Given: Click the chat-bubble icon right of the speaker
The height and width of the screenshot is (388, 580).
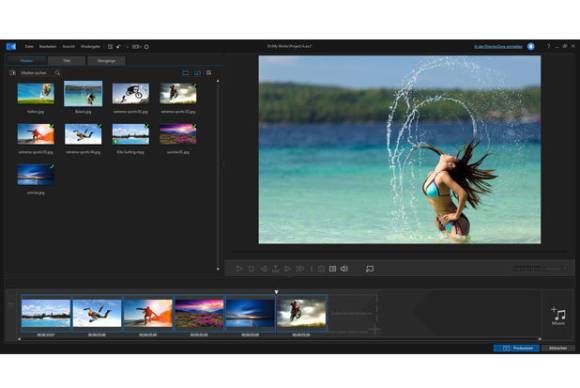Looking at the screenshot, I should pyautogui.click(x=370, y=269).
